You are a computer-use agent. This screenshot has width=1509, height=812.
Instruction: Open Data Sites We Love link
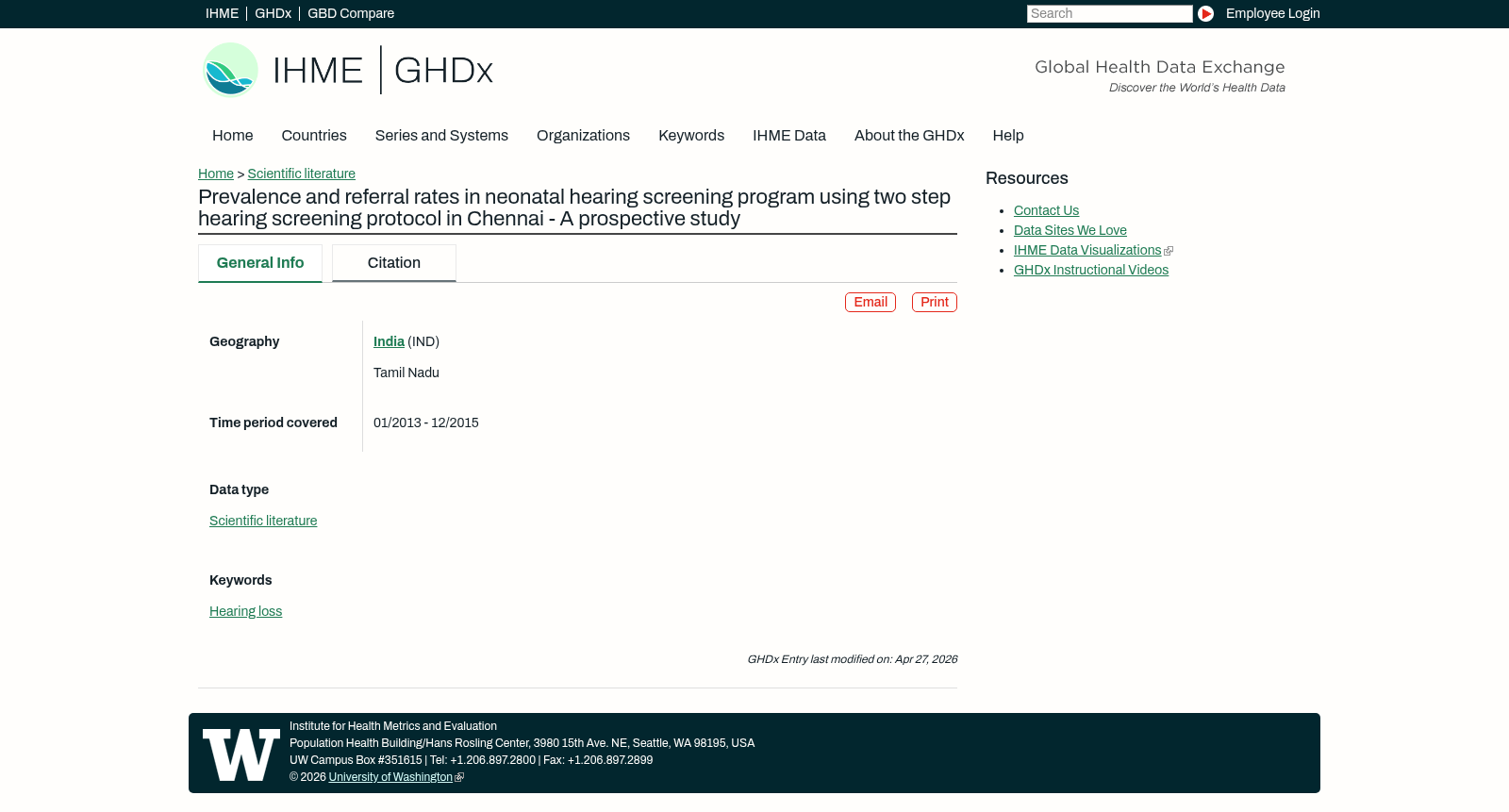(1070, 230)
